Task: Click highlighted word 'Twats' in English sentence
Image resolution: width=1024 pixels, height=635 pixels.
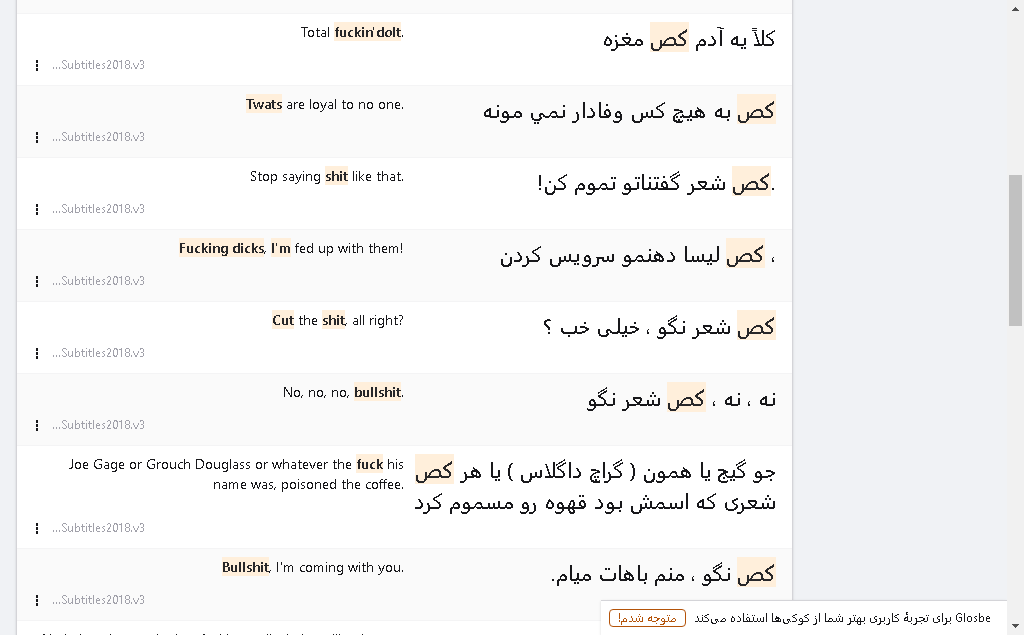Action: coord(264,105)
